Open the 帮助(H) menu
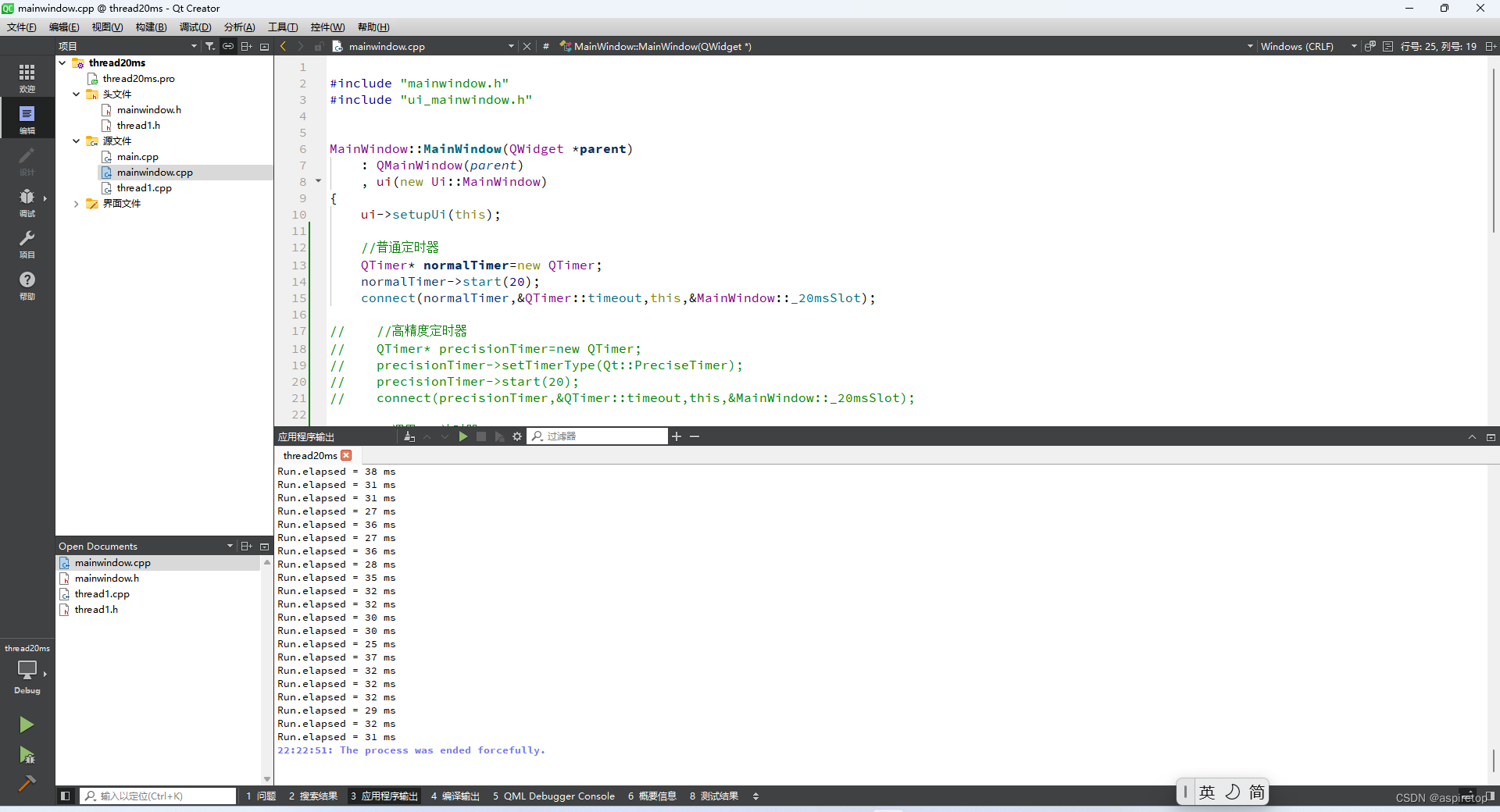Screen dimensions: 1500x812 pyautogui.click(x=373, y=27)
